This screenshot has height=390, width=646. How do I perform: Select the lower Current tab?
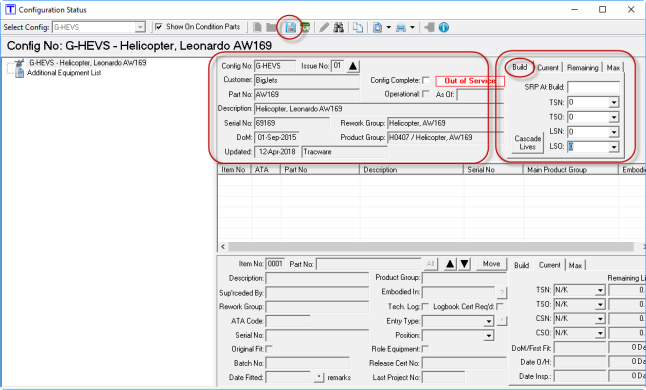550,265
